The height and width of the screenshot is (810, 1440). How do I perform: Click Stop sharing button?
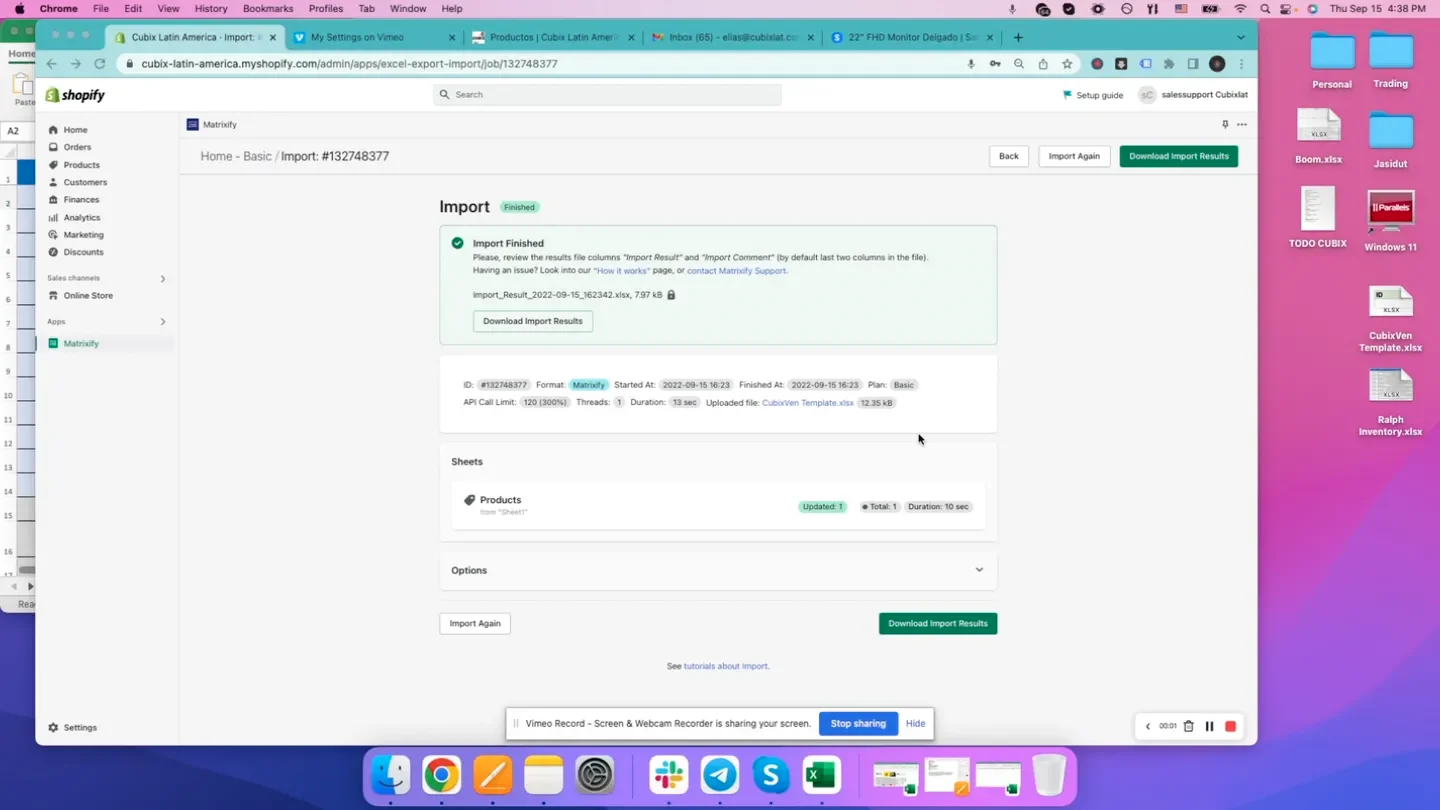point(858,724)
